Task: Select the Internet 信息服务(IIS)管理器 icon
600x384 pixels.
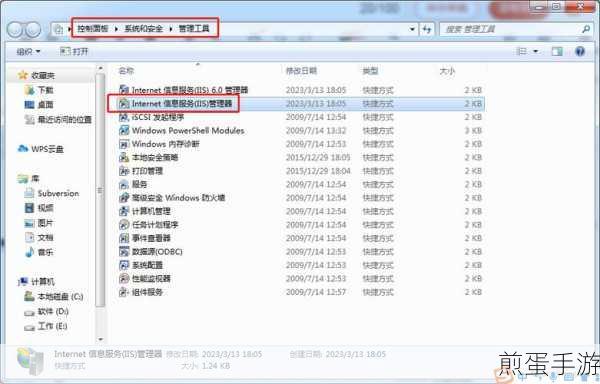Action: point(124,104)
